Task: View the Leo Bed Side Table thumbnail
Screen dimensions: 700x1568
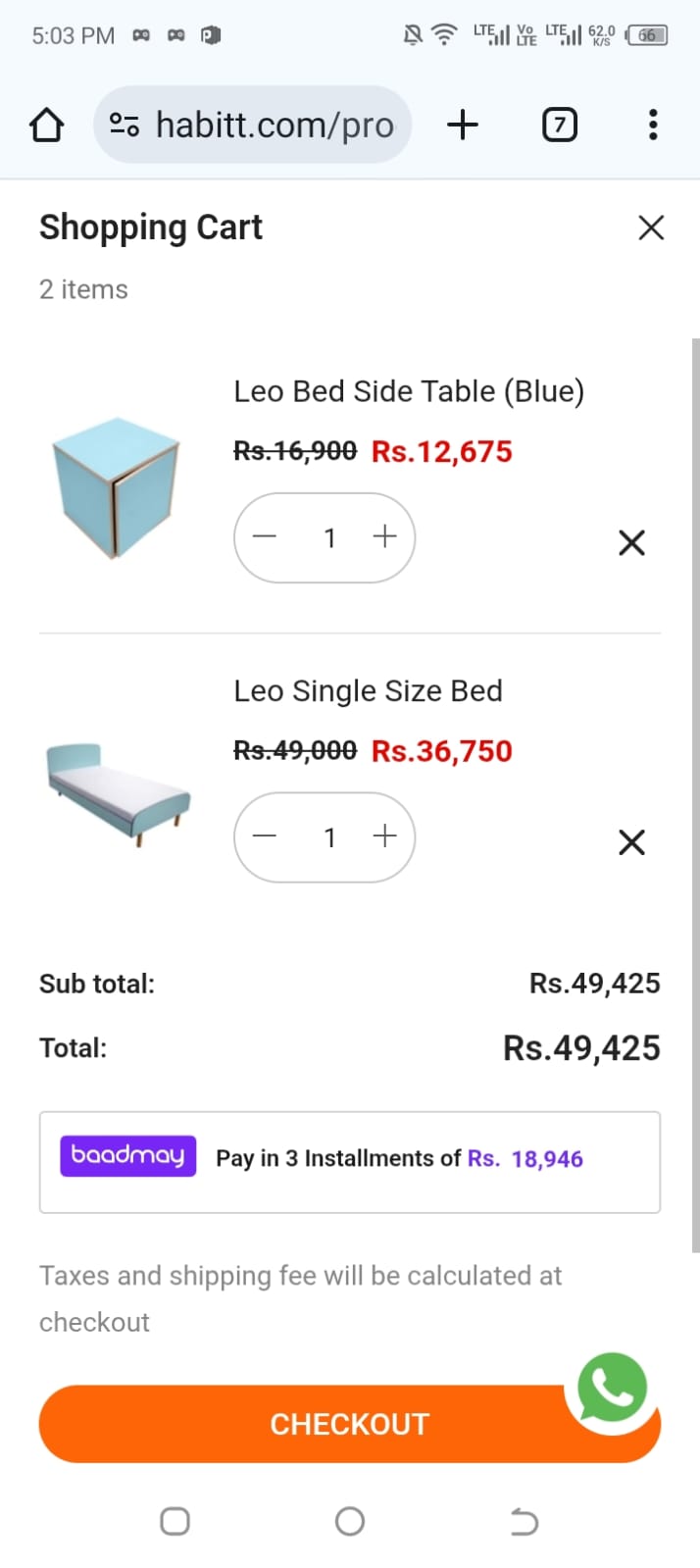Action: [116, 486]
